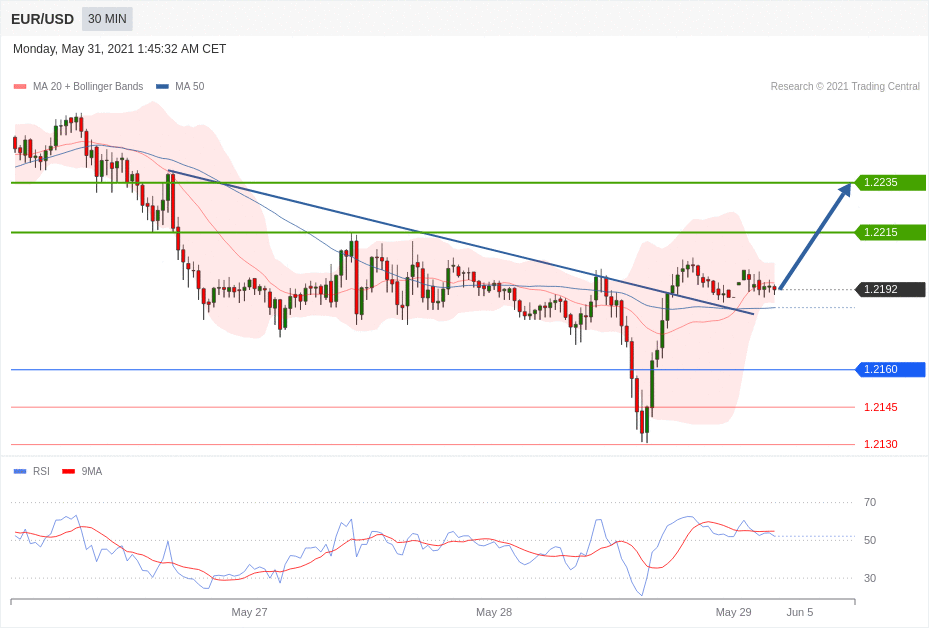Select the 1.2215 green resistance tag
The width and height of the screenshot is (929, 629).
click(x=889, y=232)
